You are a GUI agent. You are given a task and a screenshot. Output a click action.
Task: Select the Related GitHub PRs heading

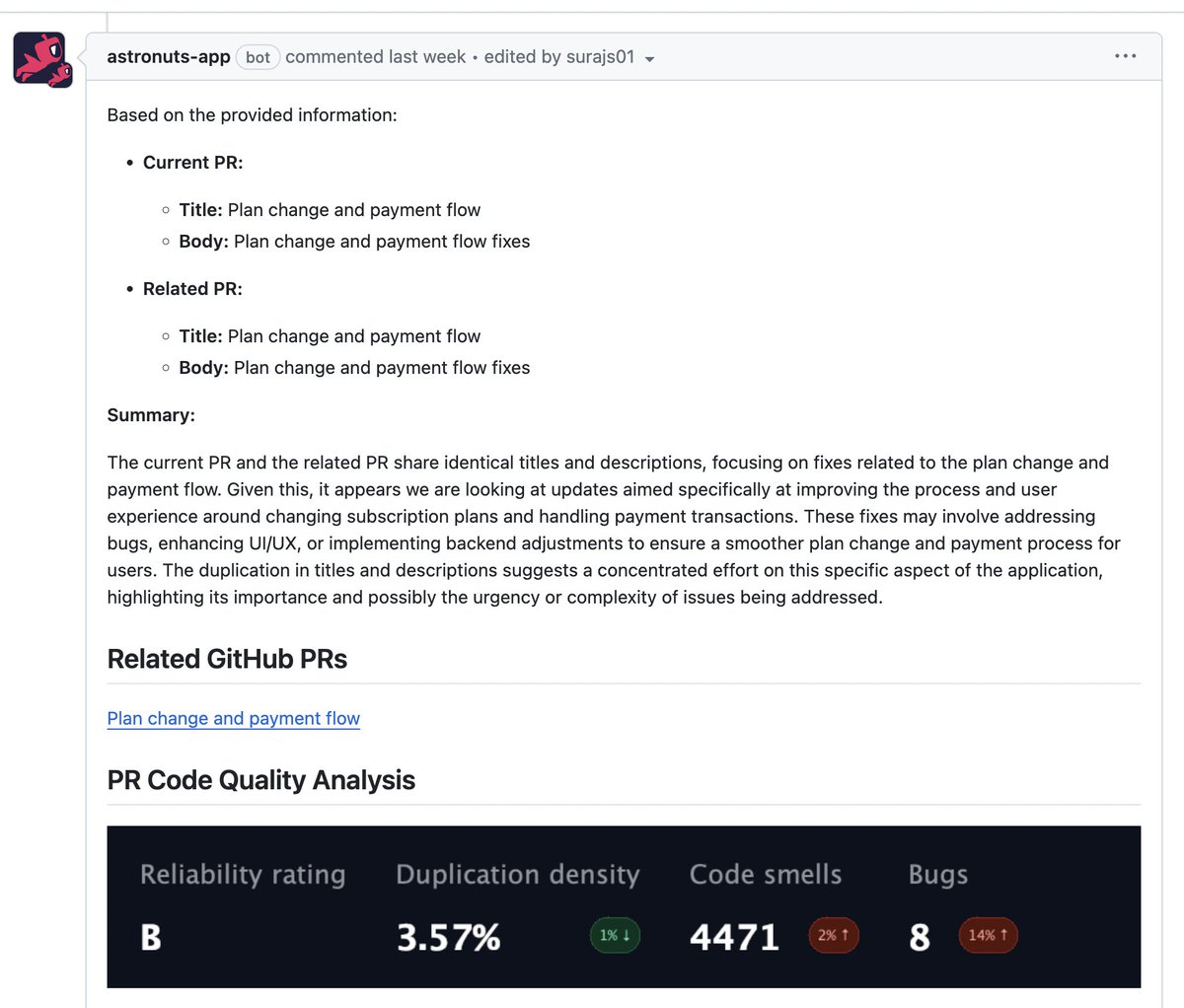pyautogui.click(x=227, y=658)
